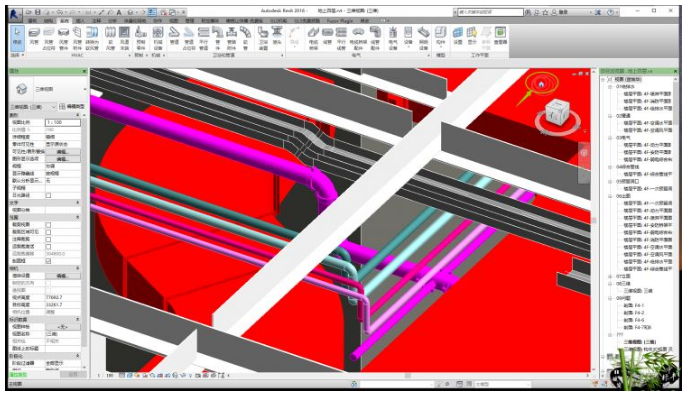Click the Help question mark icon

coord(610,12)
